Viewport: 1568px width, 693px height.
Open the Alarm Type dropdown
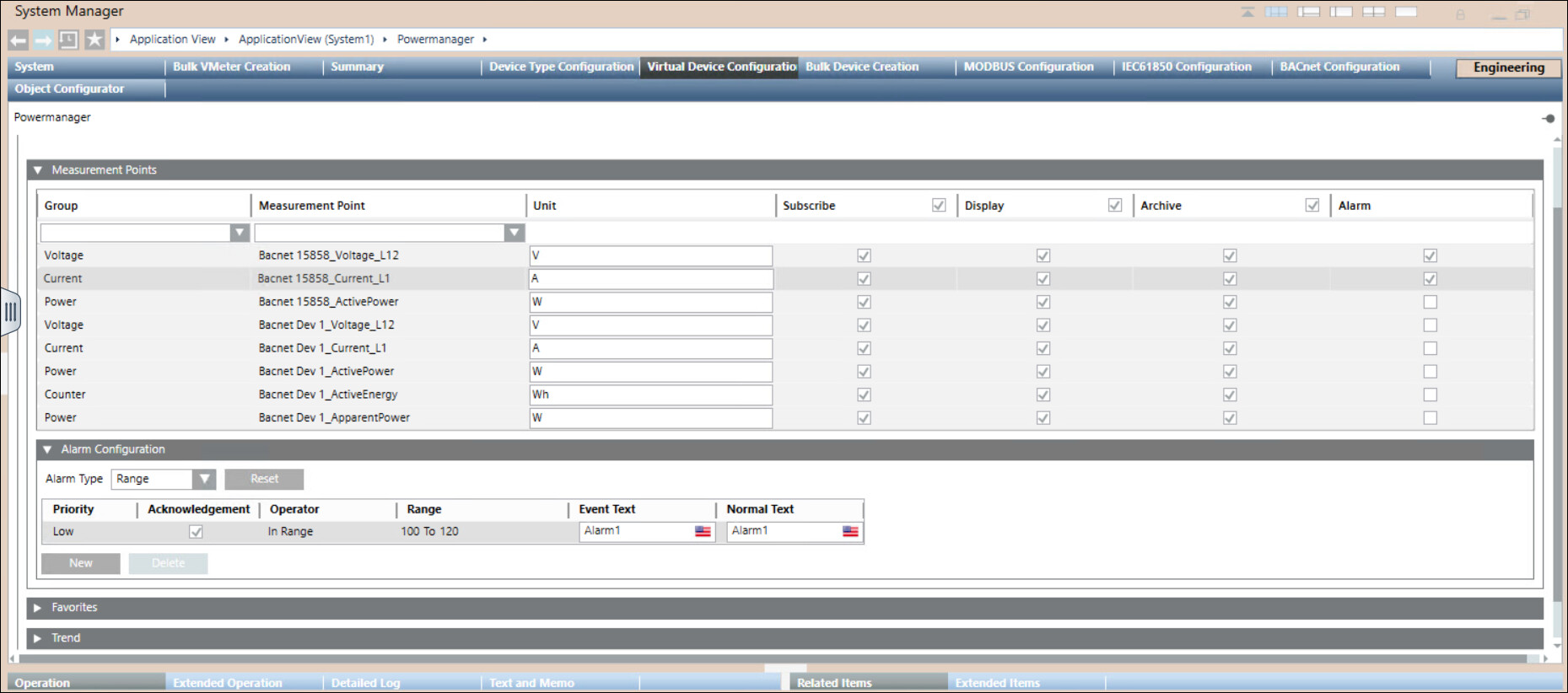click(203, 479)
